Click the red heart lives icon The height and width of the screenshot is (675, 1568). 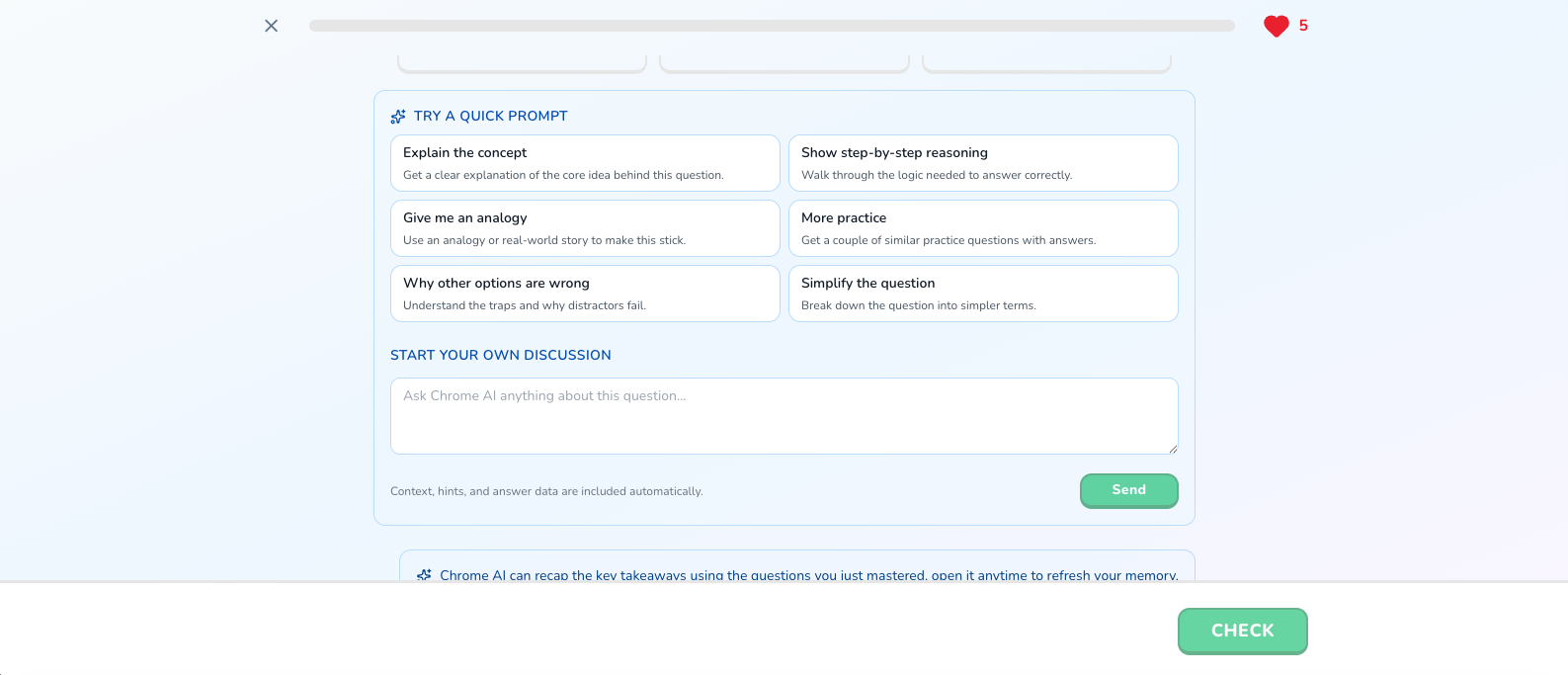tap(1276, 26)
